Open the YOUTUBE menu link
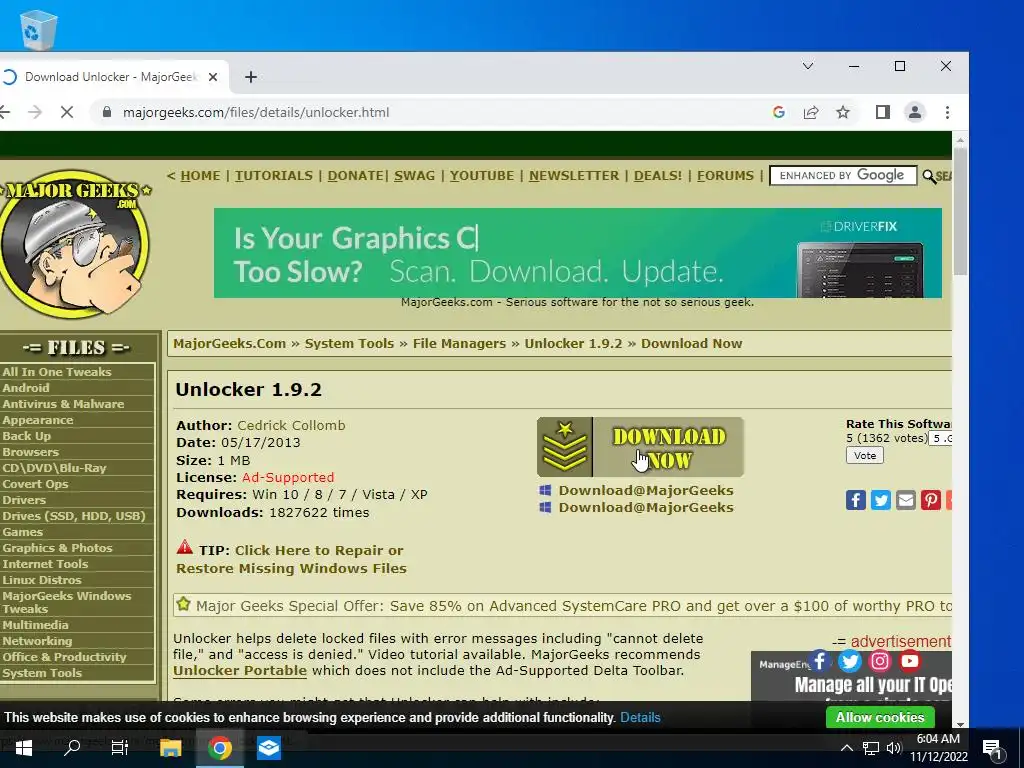Viewport: 1024px width, 768px height. click(482, 176)
